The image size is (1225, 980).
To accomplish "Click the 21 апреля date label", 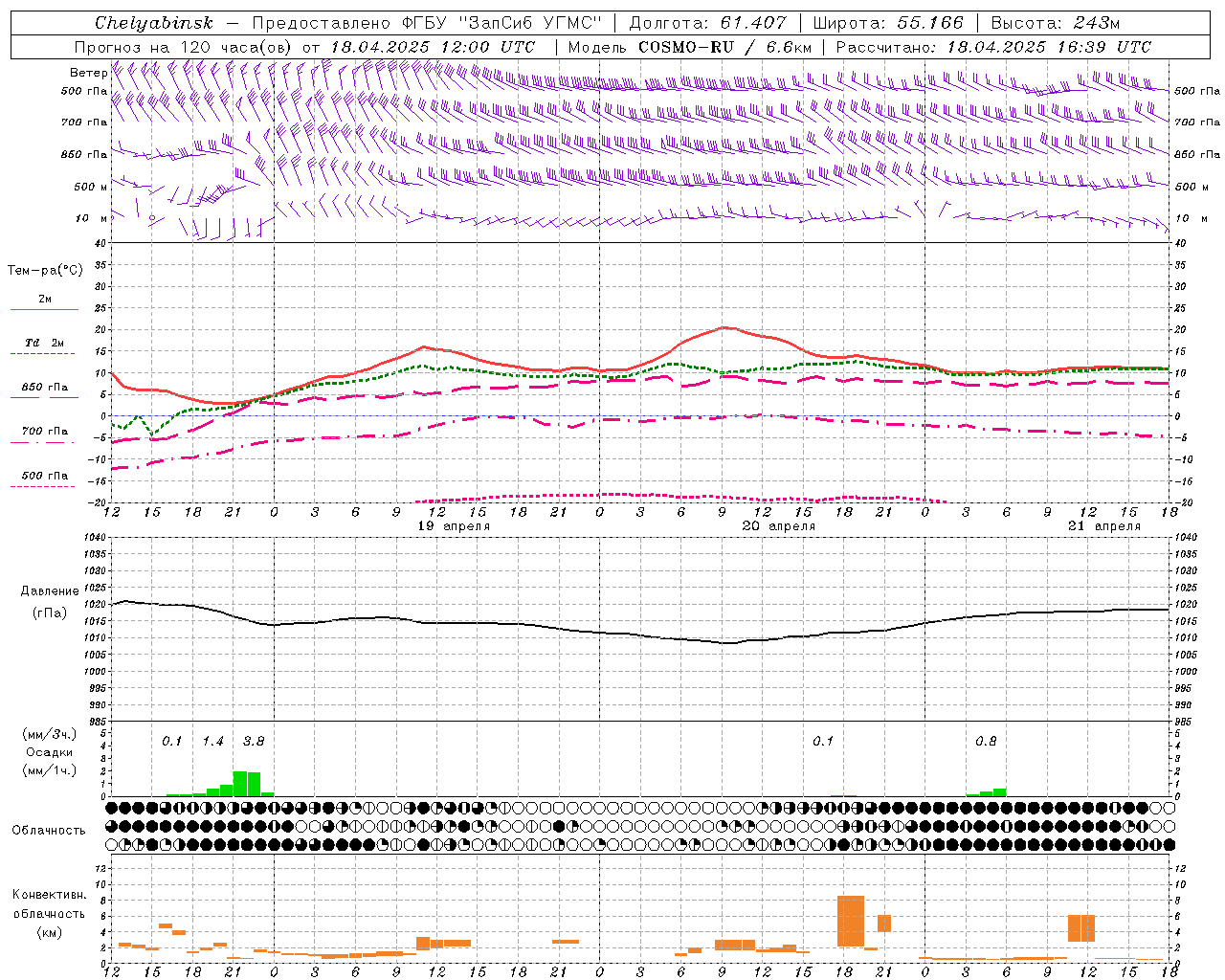I will pos(1105,526).
